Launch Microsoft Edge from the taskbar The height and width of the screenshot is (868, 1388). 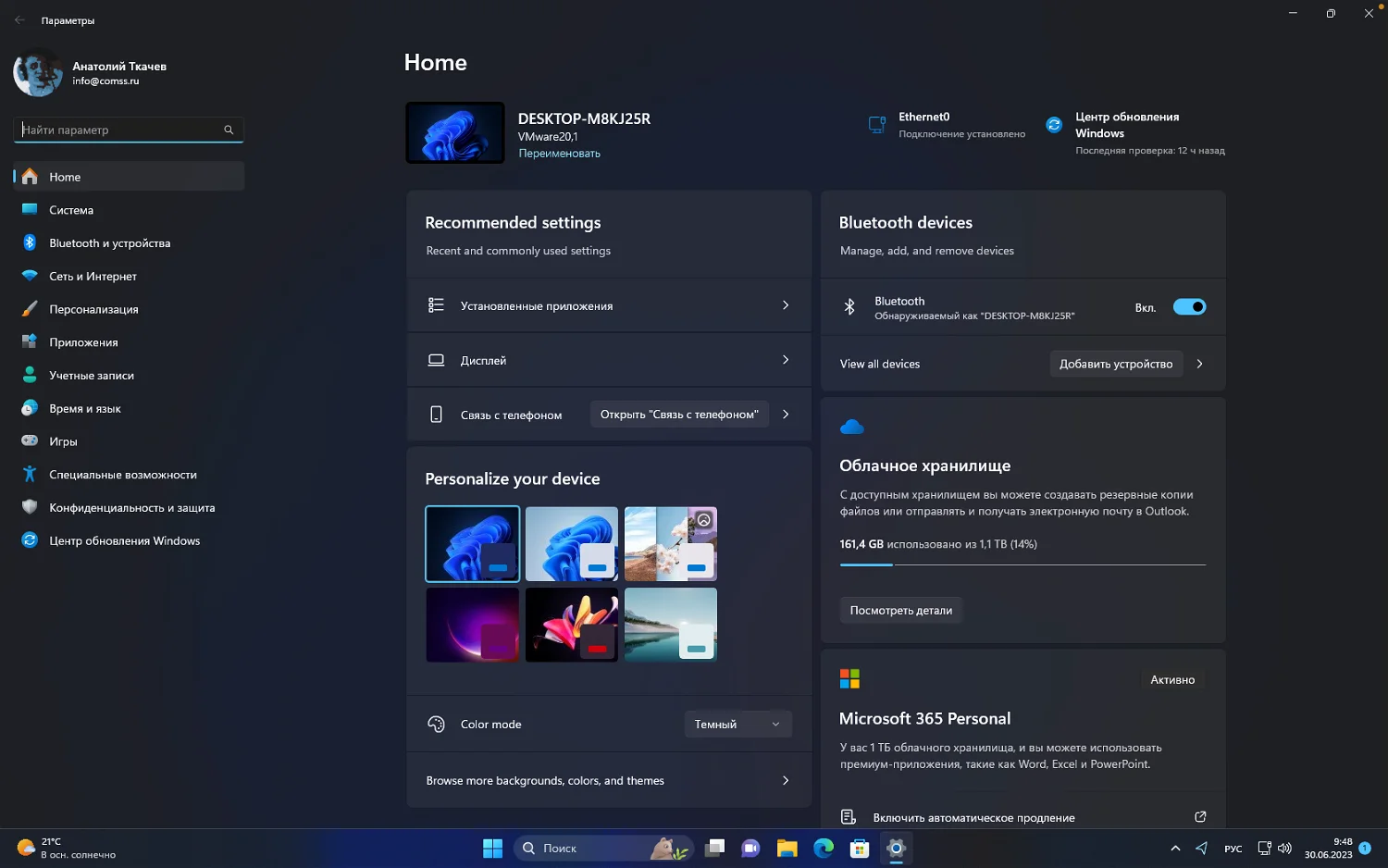[823, 848]
